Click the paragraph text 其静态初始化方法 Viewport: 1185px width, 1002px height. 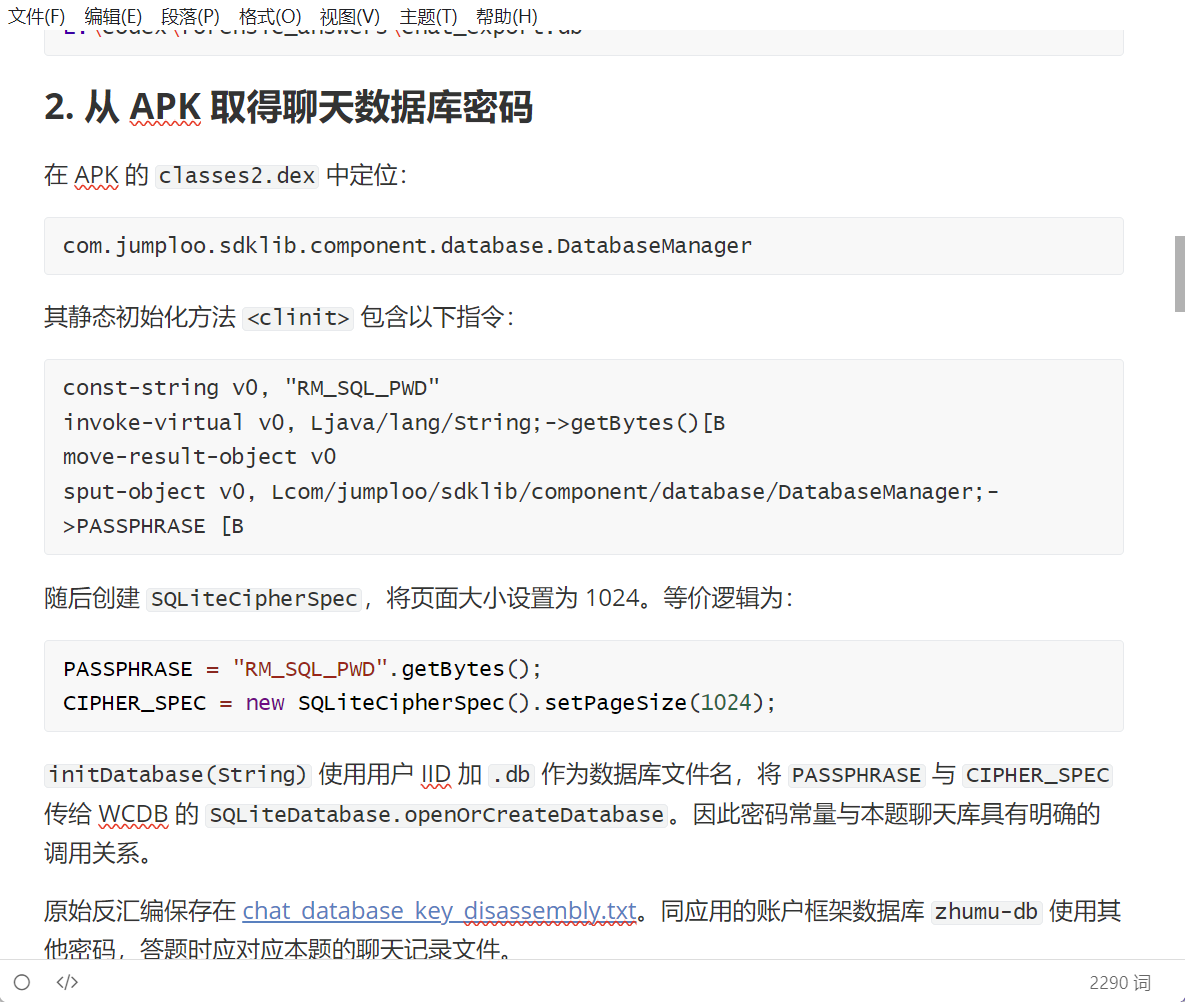[x=140, y=317]
